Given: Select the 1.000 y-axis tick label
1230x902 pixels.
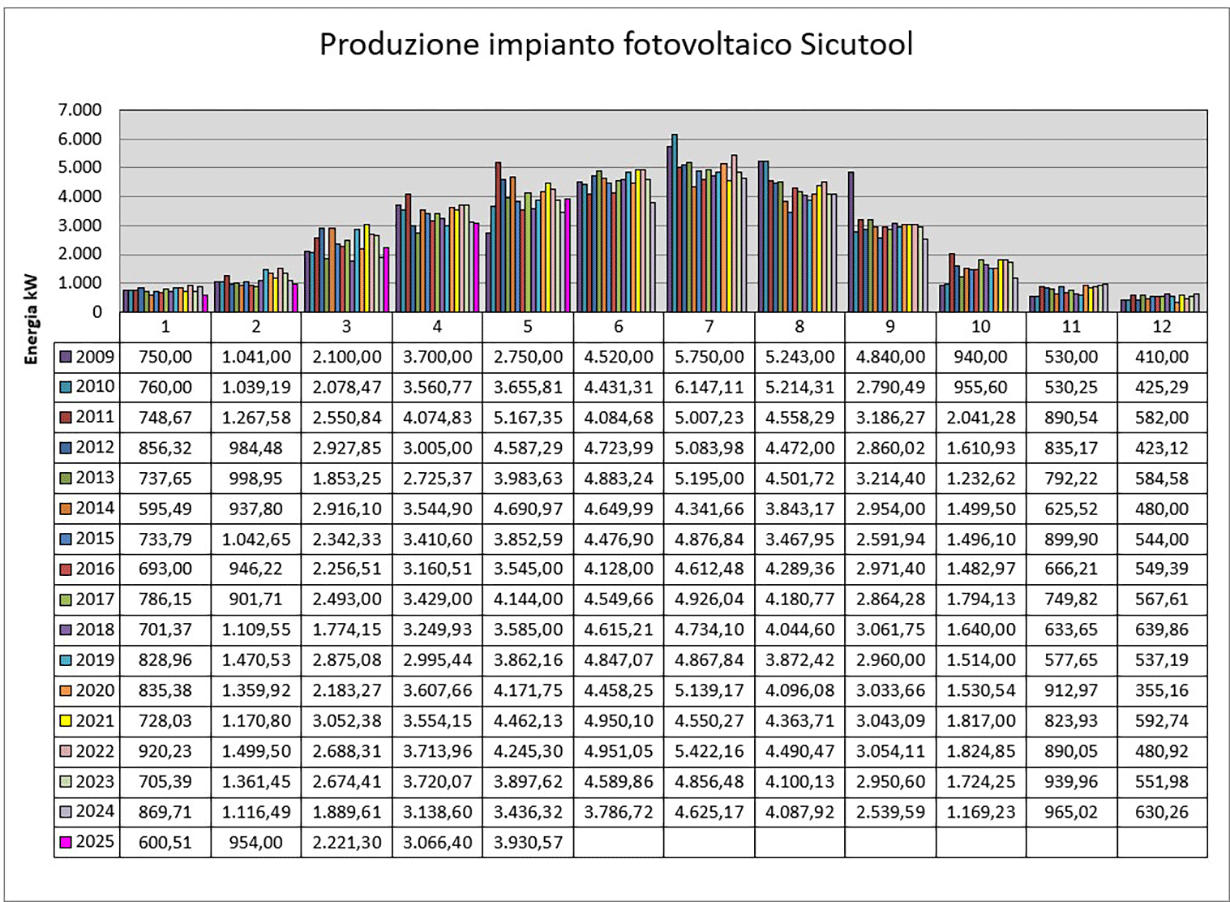Looking at the screenshot, I should [x=82, y=283].
